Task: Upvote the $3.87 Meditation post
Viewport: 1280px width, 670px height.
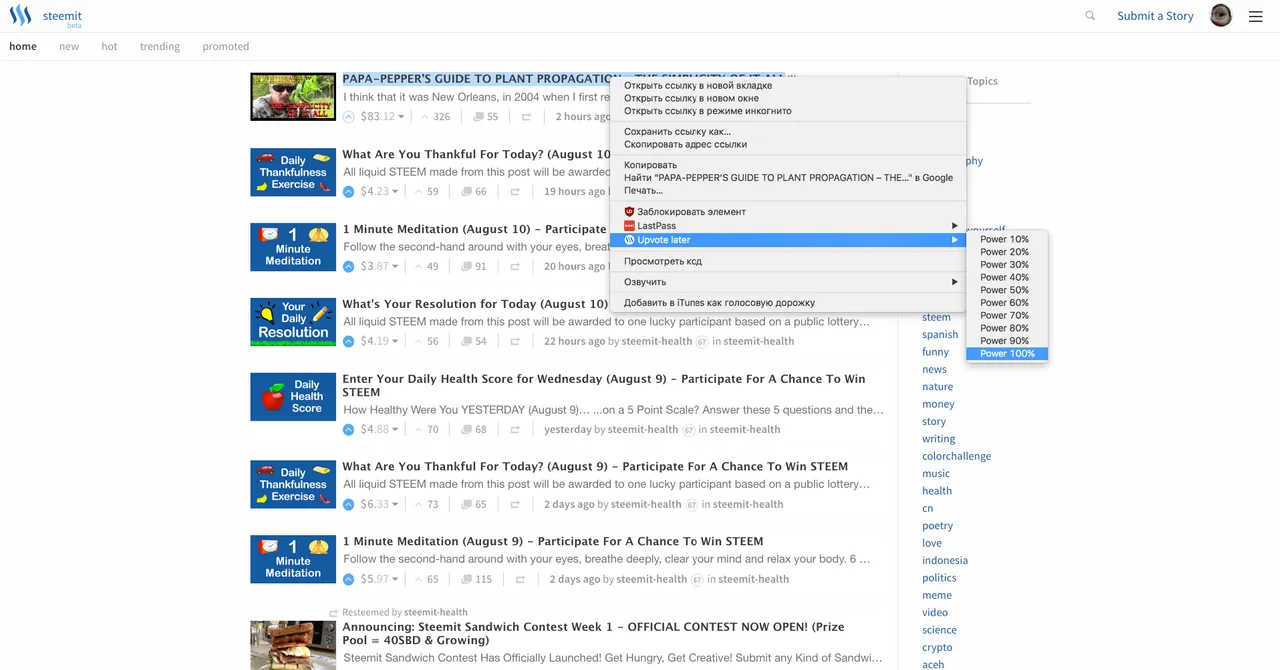Action: point(349,267)
